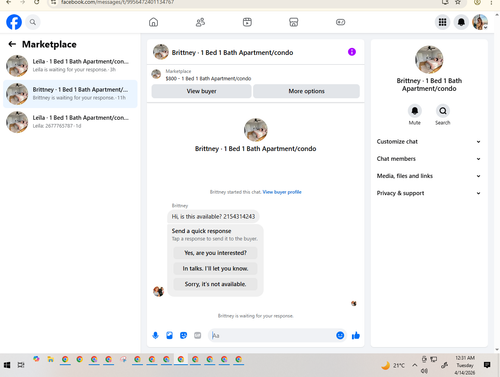Open the View buyer profile link

(x=282, y=192)
